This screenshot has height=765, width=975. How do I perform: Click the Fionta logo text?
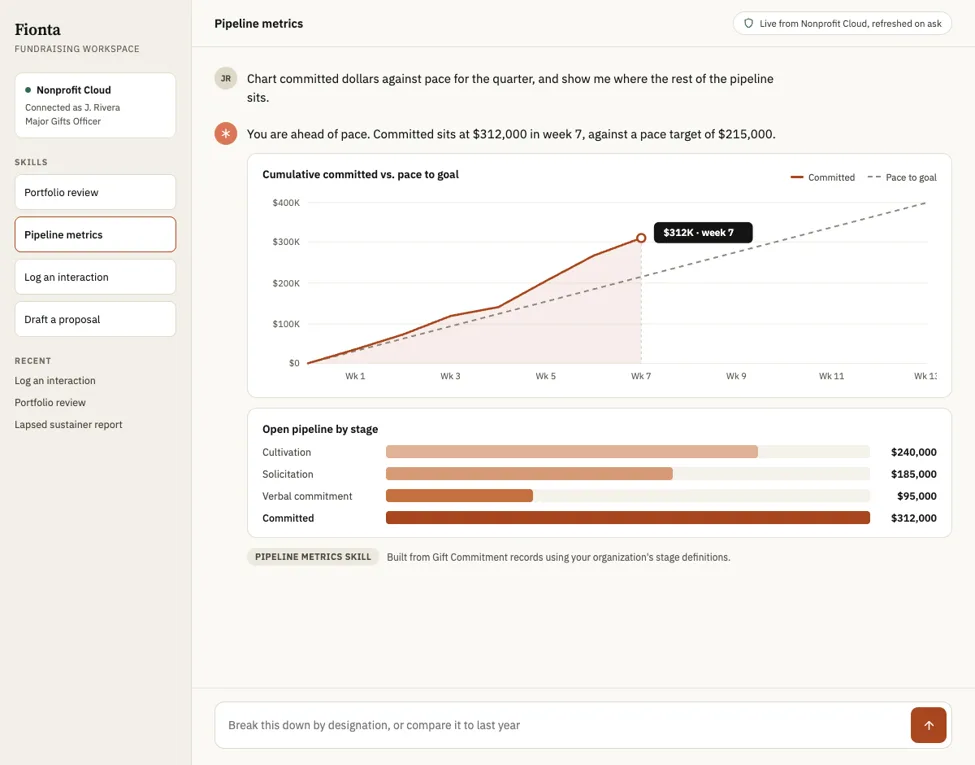[x=38, y=29]
